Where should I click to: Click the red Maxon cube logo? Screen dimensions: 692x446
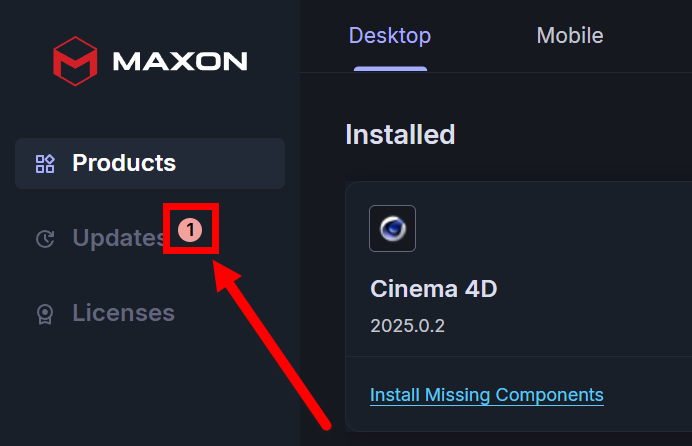click(x=77, y=61)
